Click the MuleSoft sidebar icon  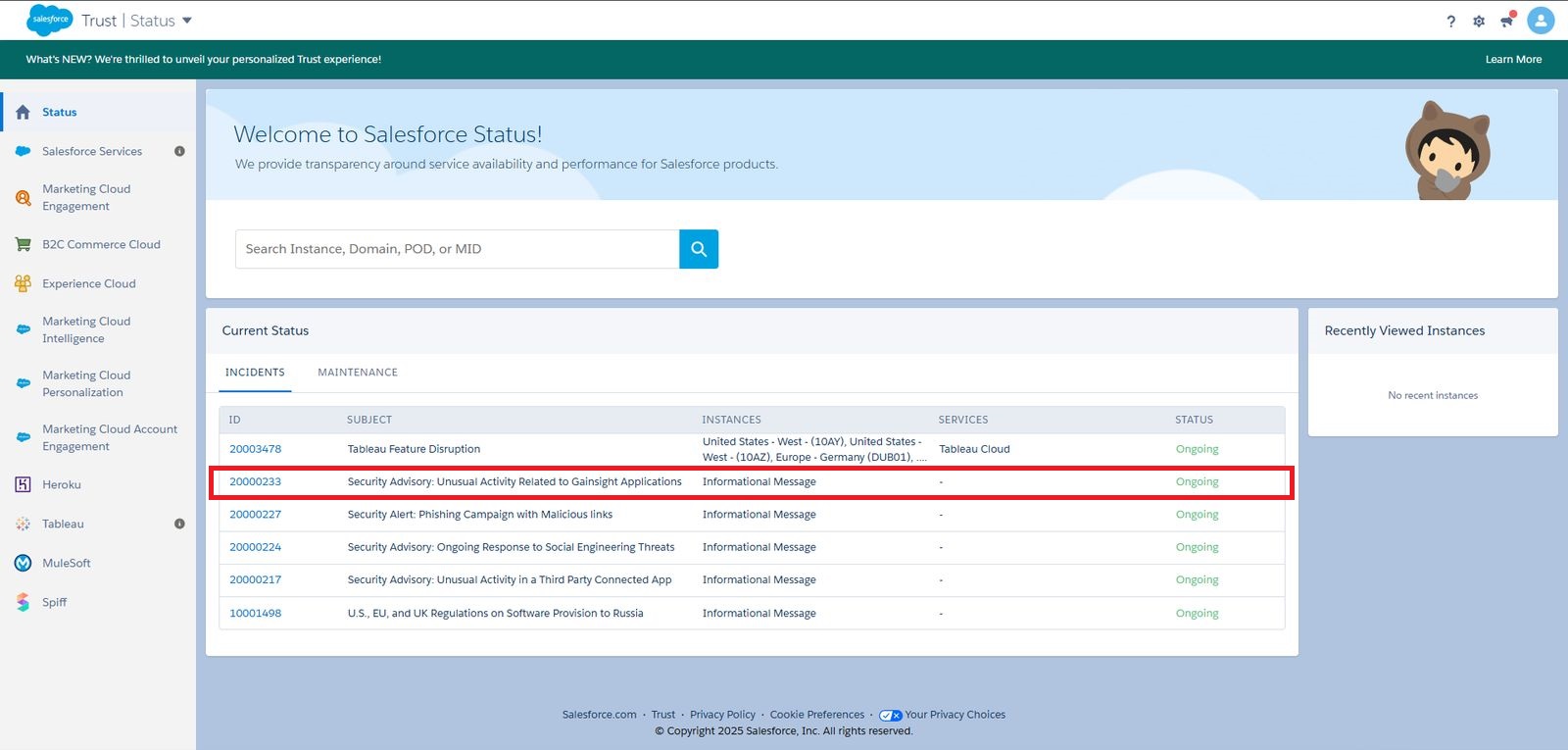(x=23, y=563)
